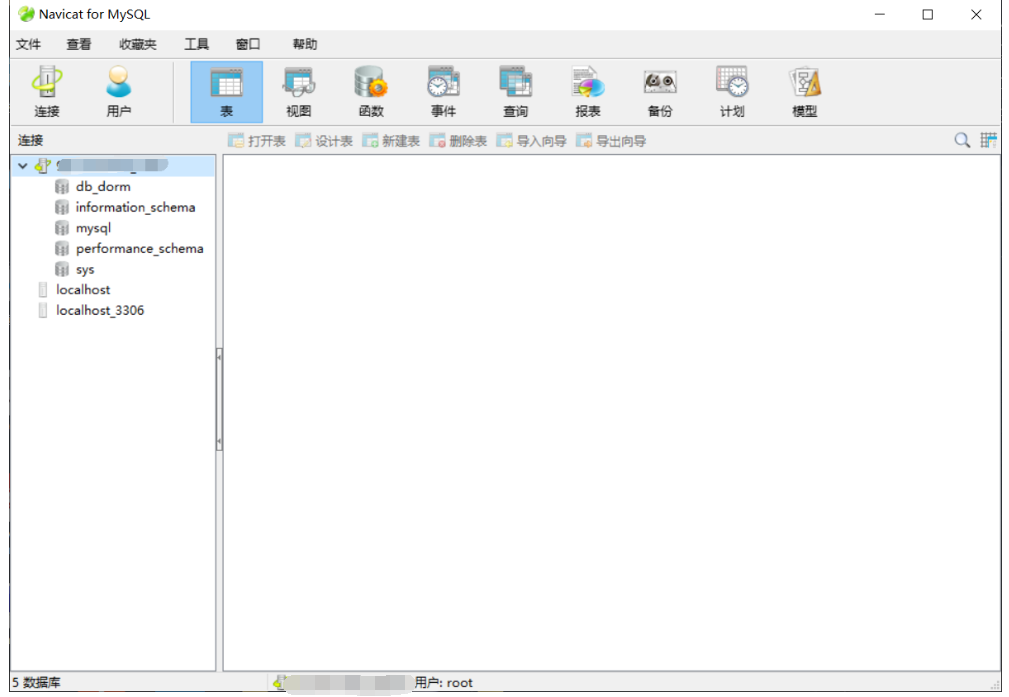This screenshot has width=1009, height=697.
Task: Select the 表 (Tables) toolbar icon
Action: [x=225, y=90]
